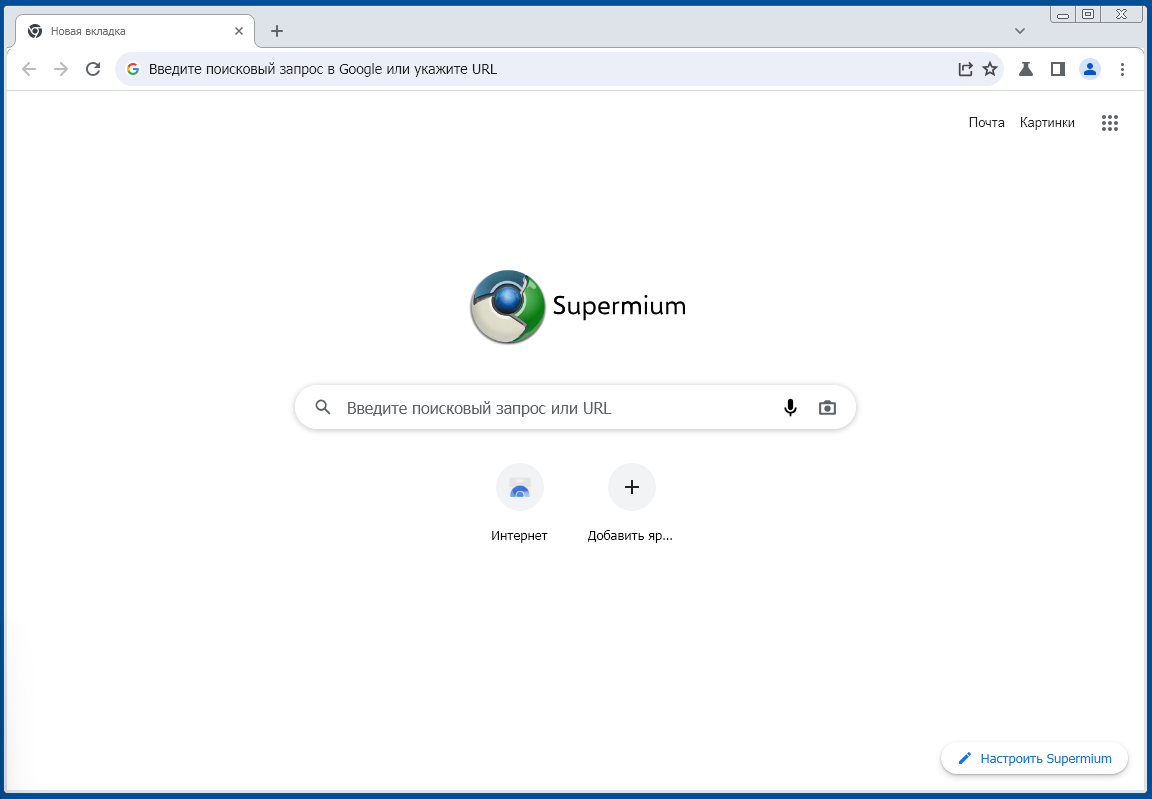Click the Добавить ярлык shortcut tile
This screenshot has width=1152, height=799.
(x=631, y=487)
